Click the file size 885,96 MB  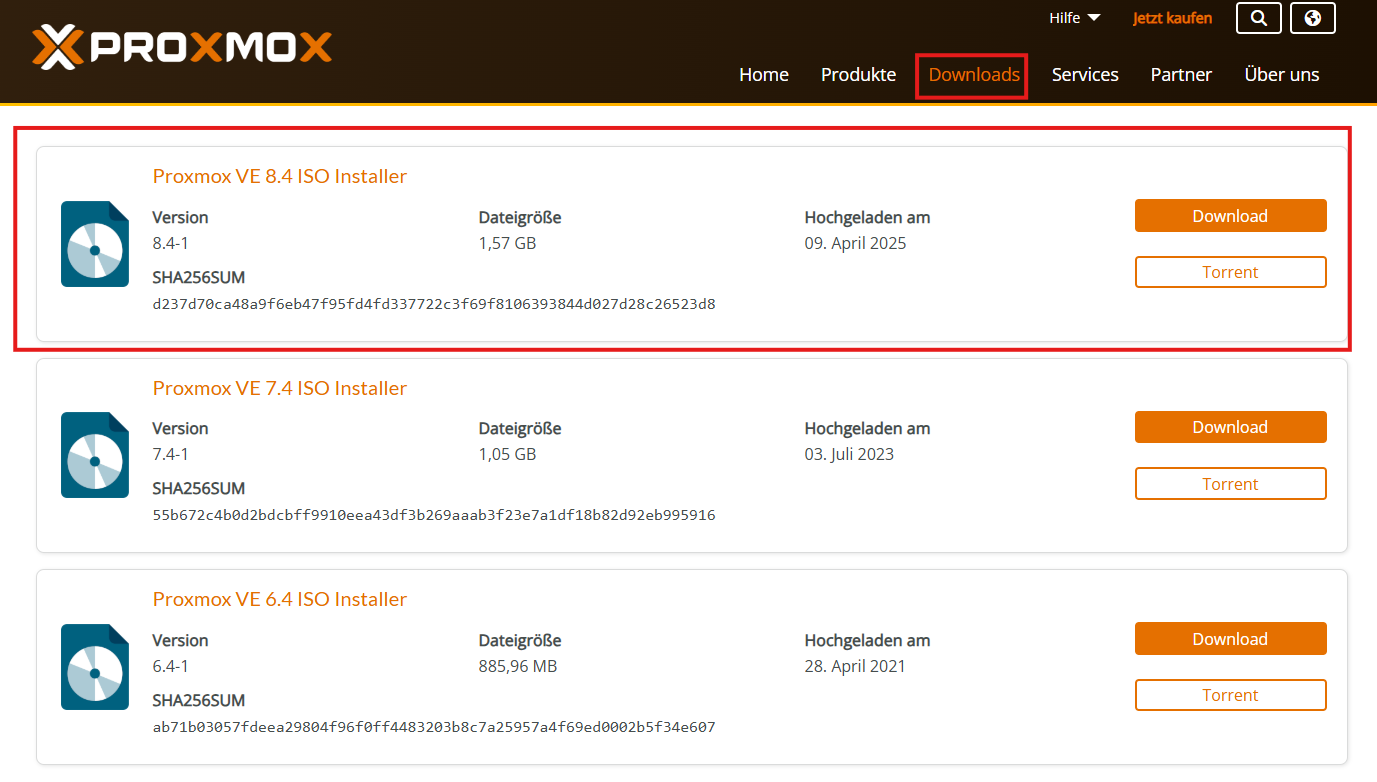pyautogui.click(x=518, y=666)
